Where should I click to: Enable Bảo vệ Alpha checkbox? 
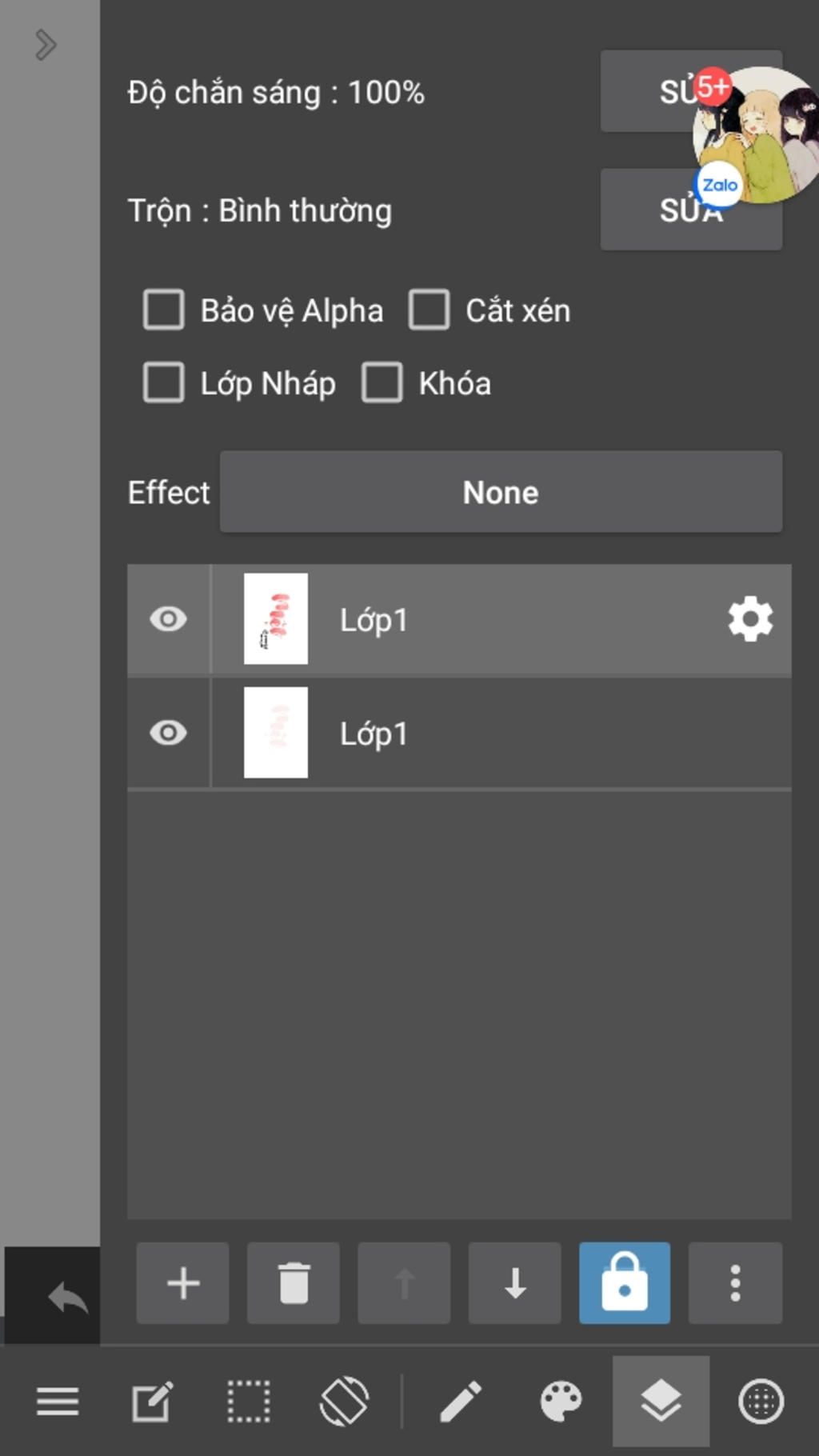point(164,310)
